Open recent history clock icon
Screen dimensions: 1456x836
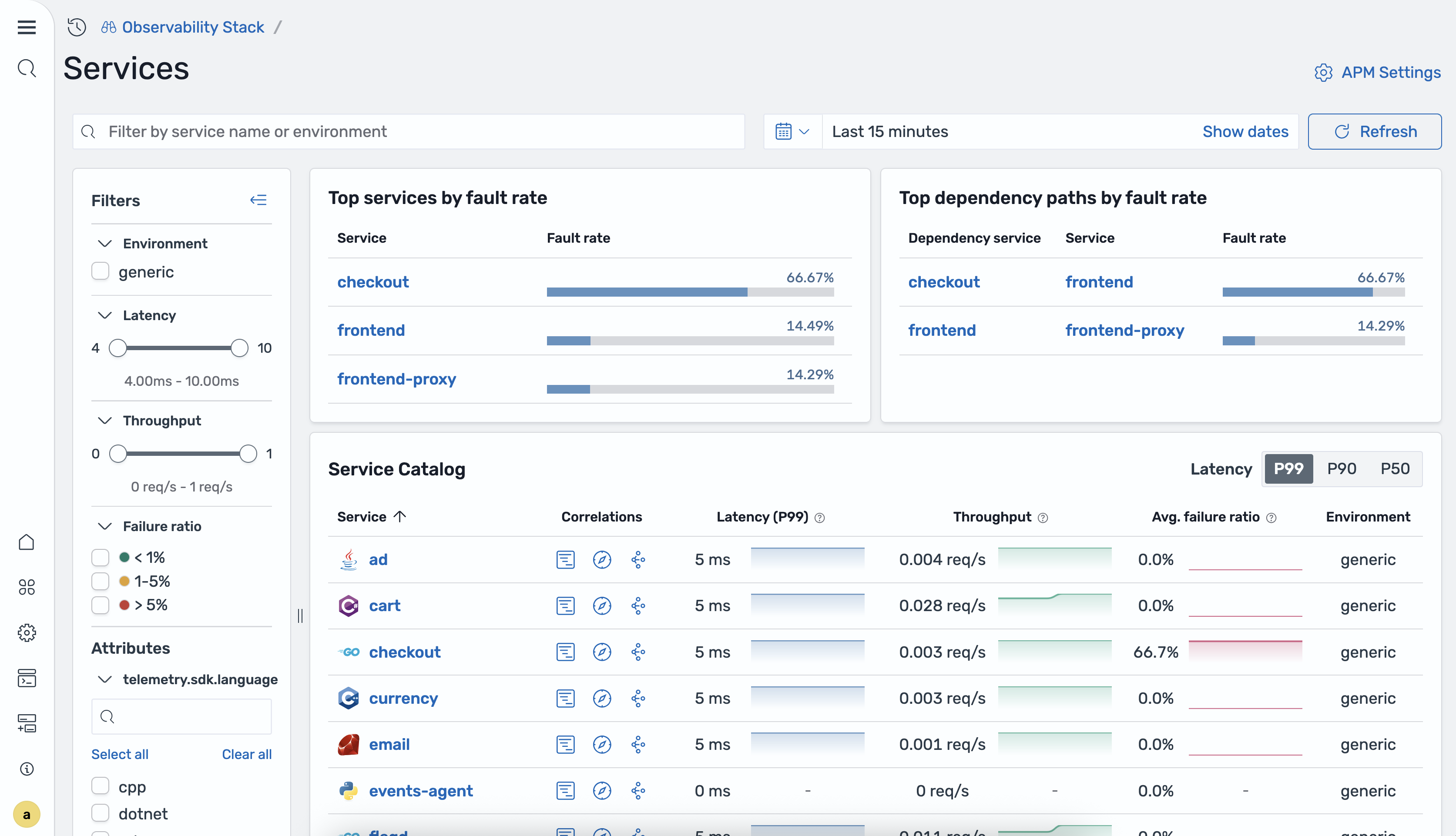tap(77, 27)
